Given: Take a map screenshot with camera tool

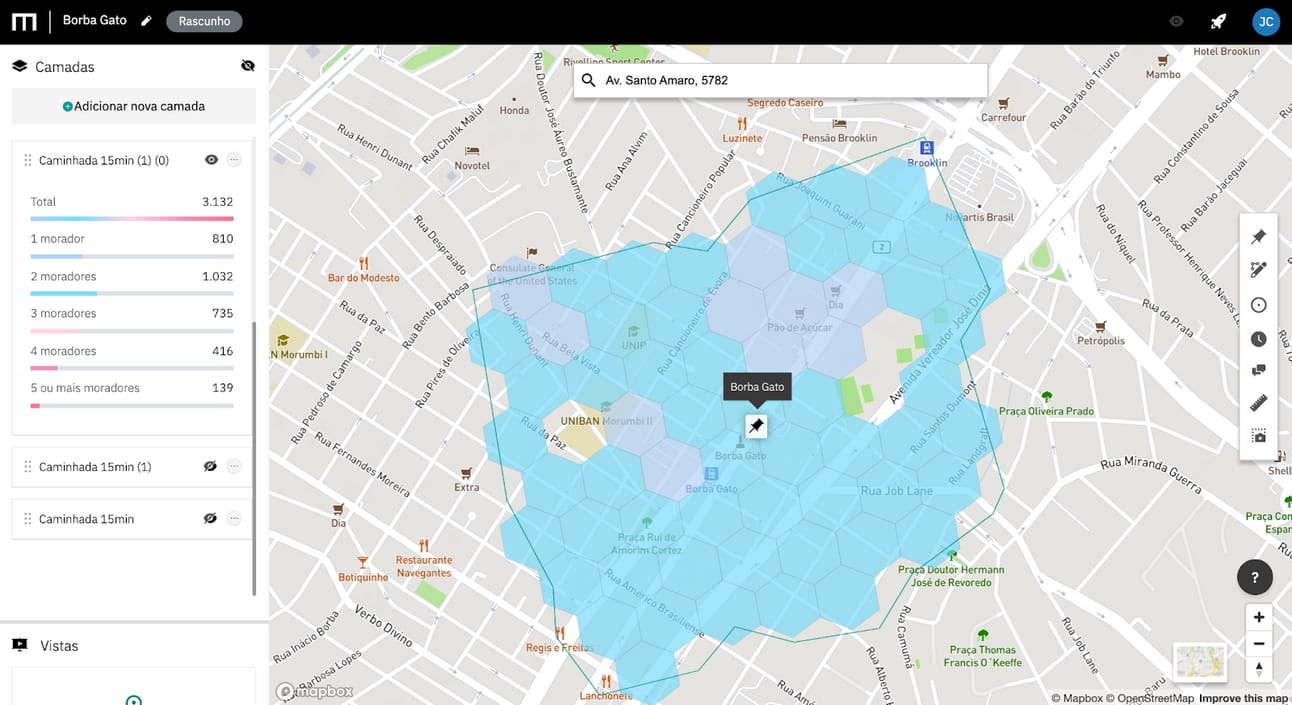Looking at the screenshot, I should pos(1259,436).
